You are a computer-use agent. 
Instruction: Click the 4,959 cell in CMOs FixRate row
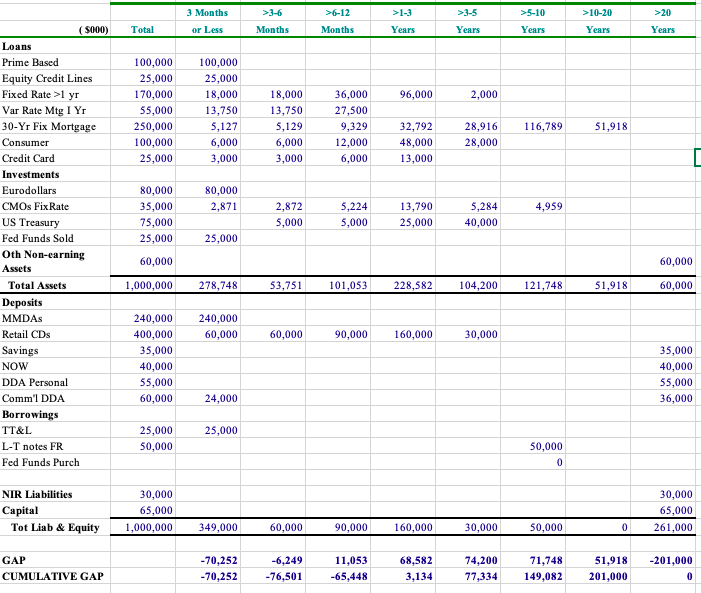(549, 207)
